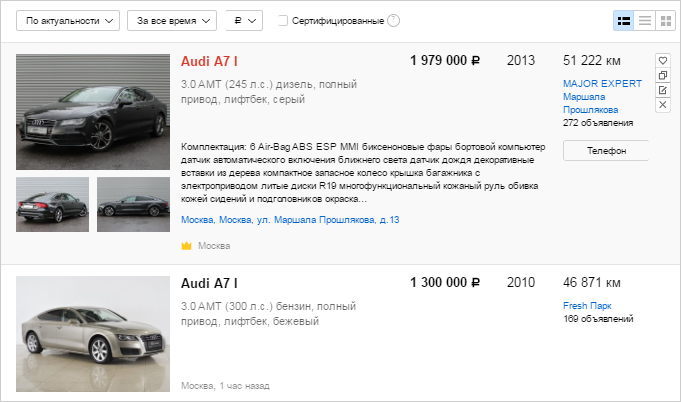Enable the Сертифицированные checkbox
This screenshot has width=681, height=402.
[283, 21]
